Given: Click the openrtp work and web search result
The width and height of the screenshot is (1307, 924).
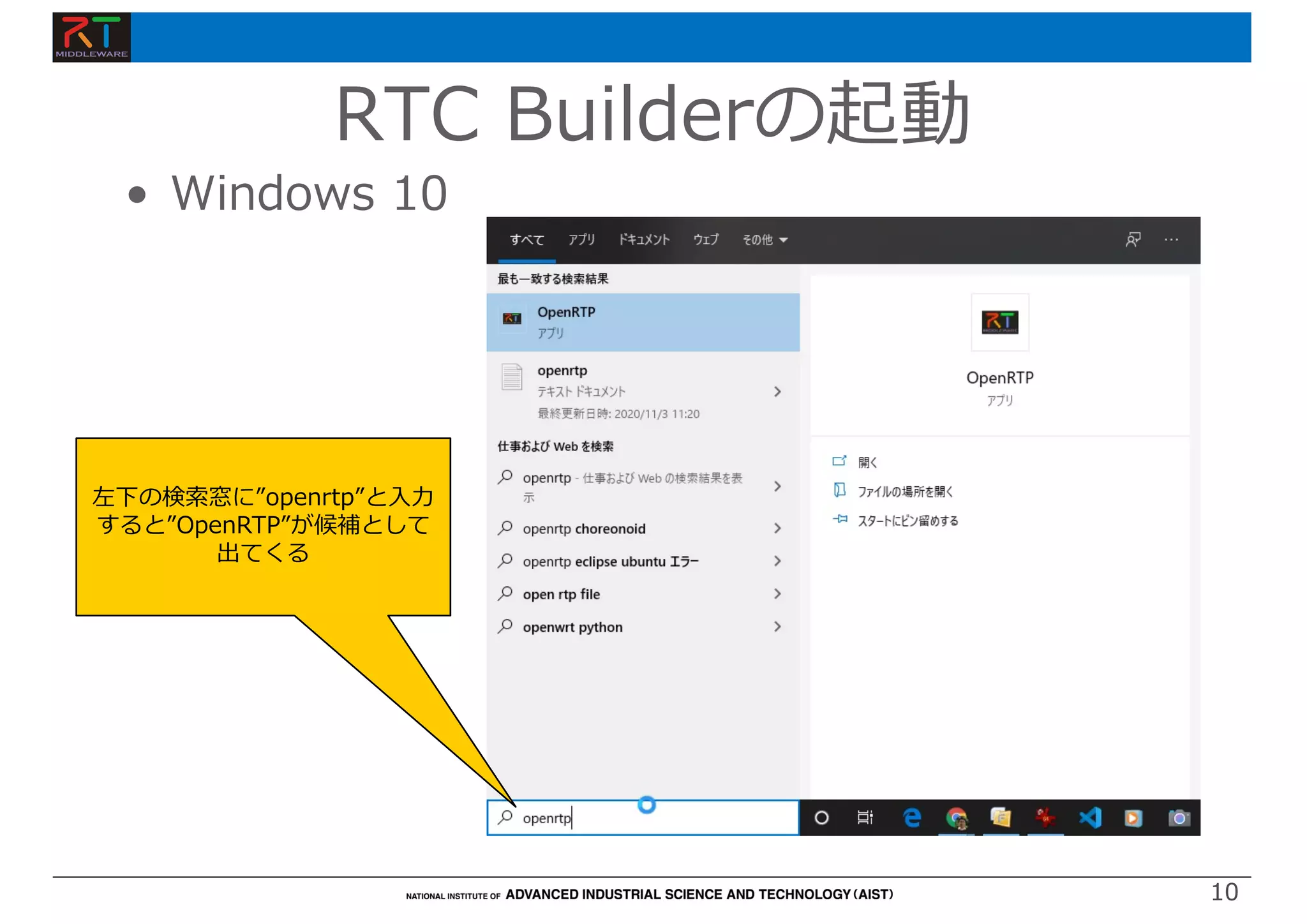Looking at the screenshot, I should tap(643, 486).
